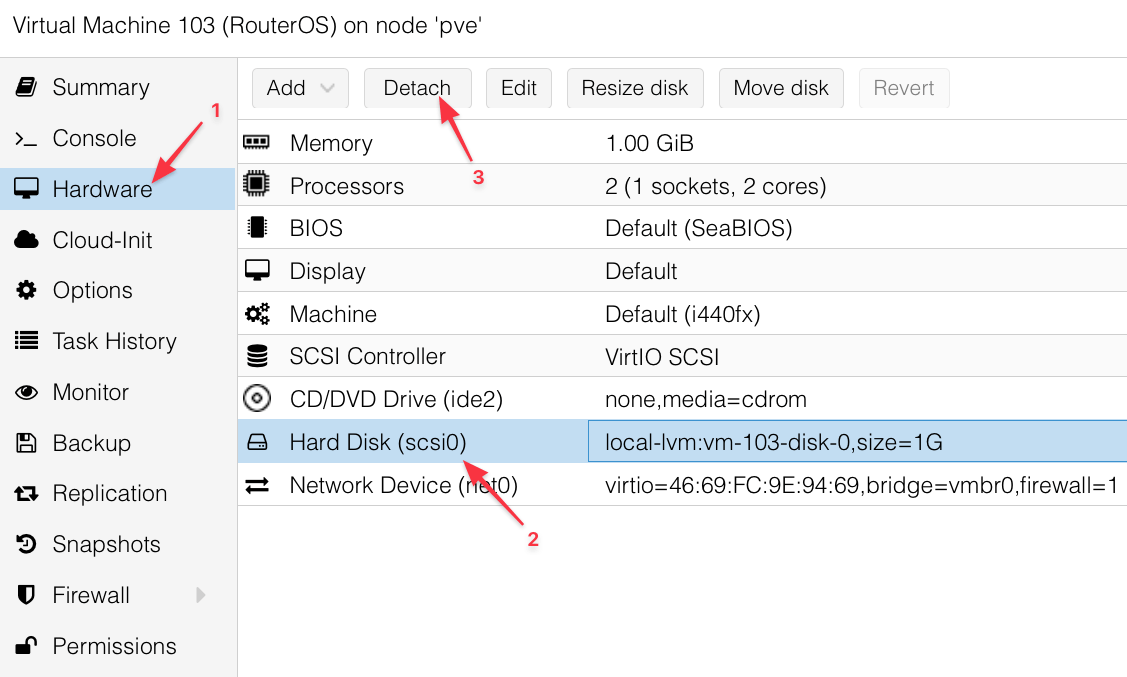The height and width of the screenshot is (677, 1127).
Task: Click the Options gear icon
Action: [x=27, y=290]
